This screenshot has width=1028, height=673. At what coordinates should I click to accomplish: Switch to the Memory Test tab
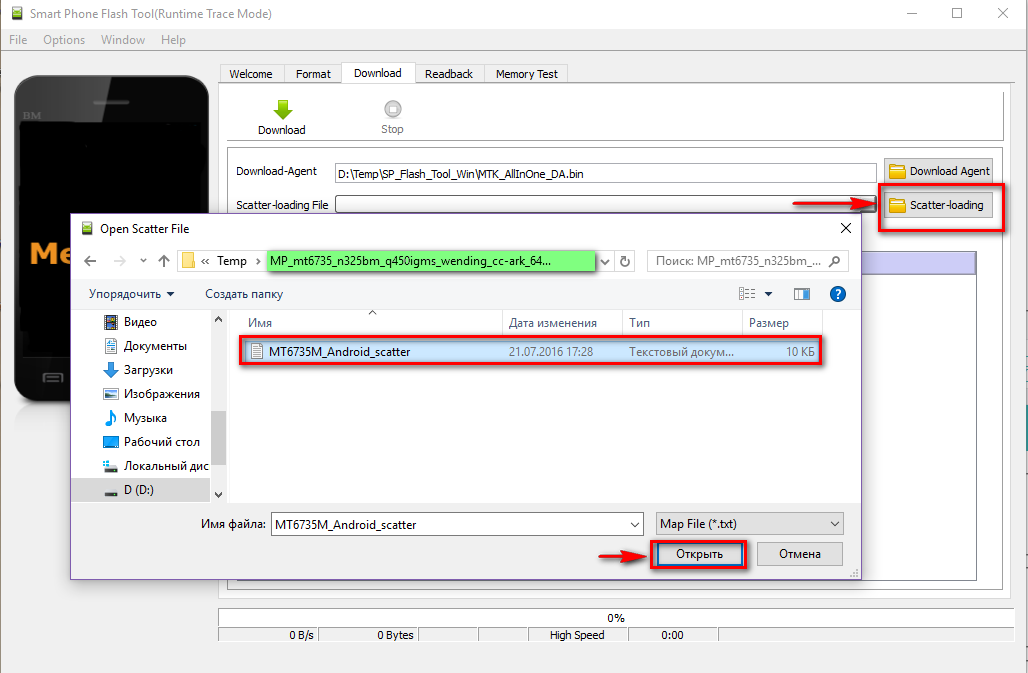526,74
